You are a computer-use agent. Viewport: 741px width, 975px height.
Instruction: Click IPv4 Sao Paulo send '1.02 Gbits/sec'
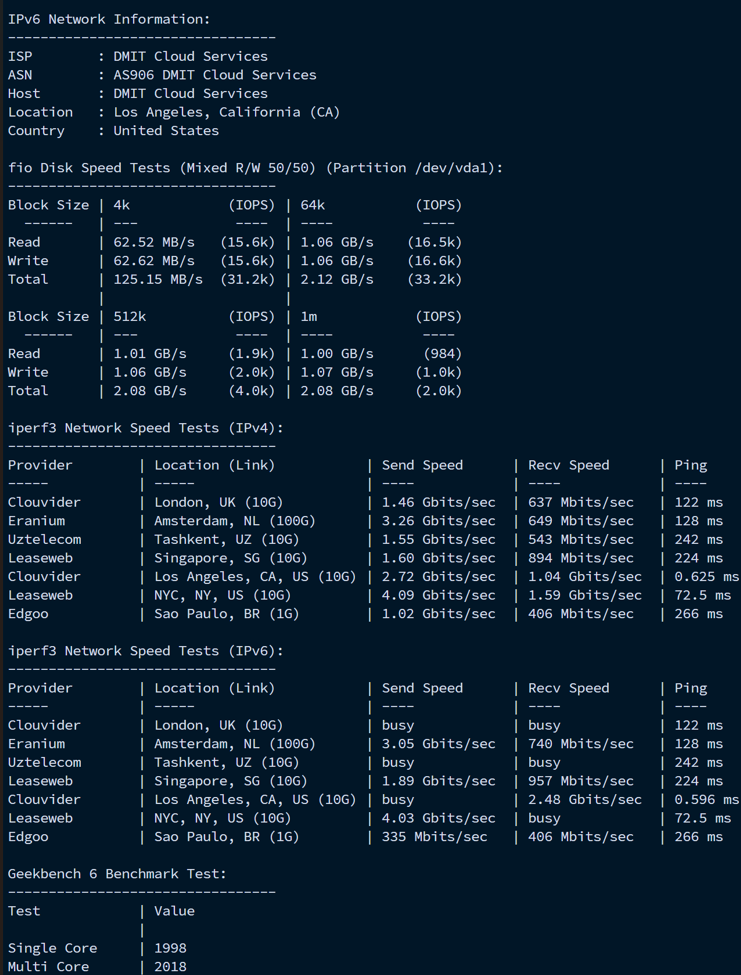tap(439, 614)
